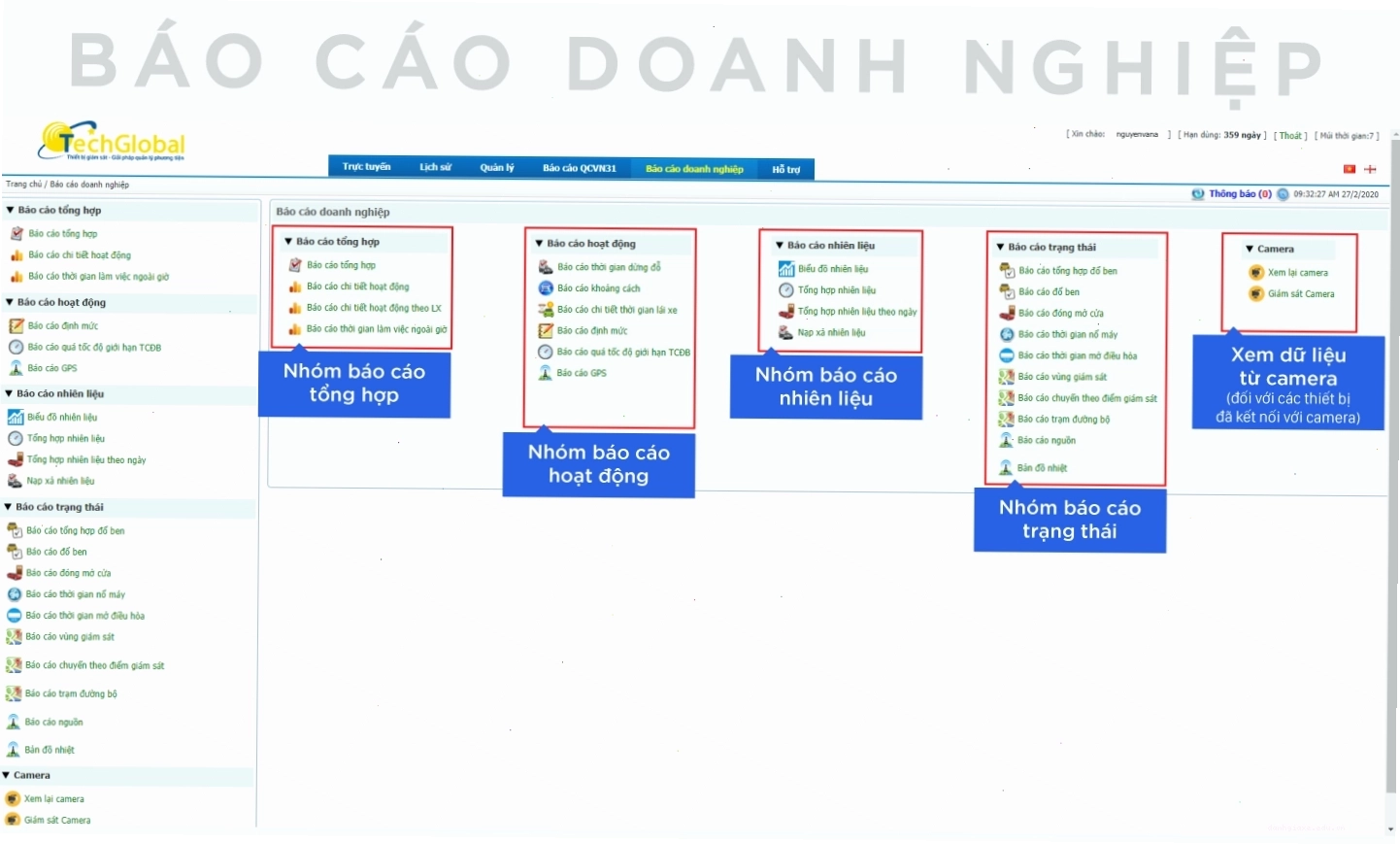
Task: Collapse main panel Báo cáo tổng hợp group
Action: tap(288, 242)
